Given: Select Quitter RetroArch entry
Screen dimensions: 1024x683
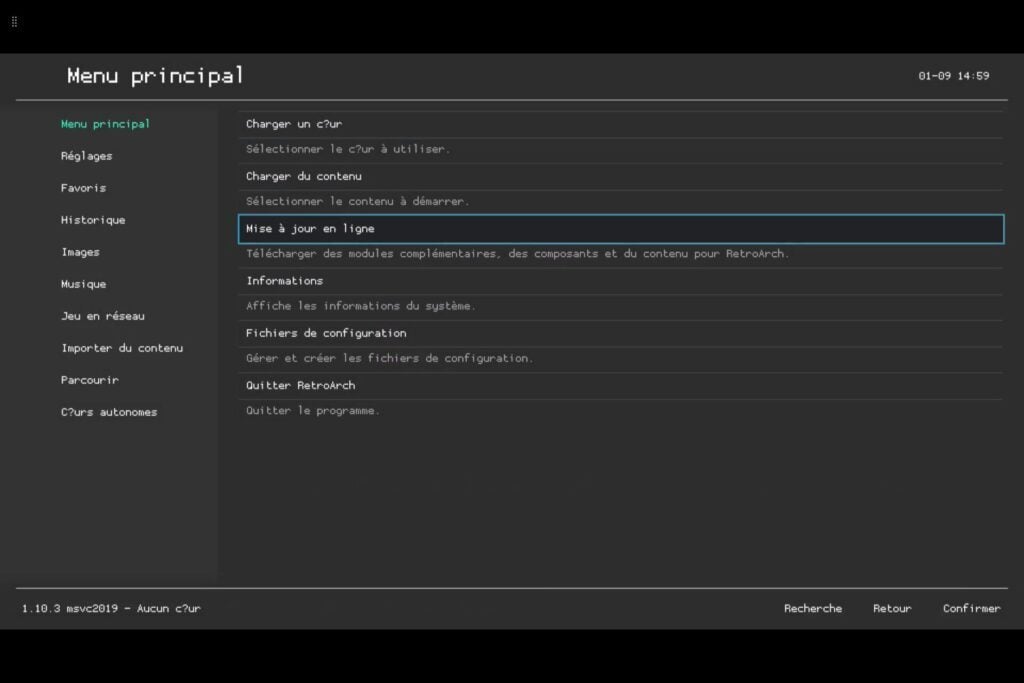Looking at the screenshot, I should pyautogui.click(x=620, y=385).
